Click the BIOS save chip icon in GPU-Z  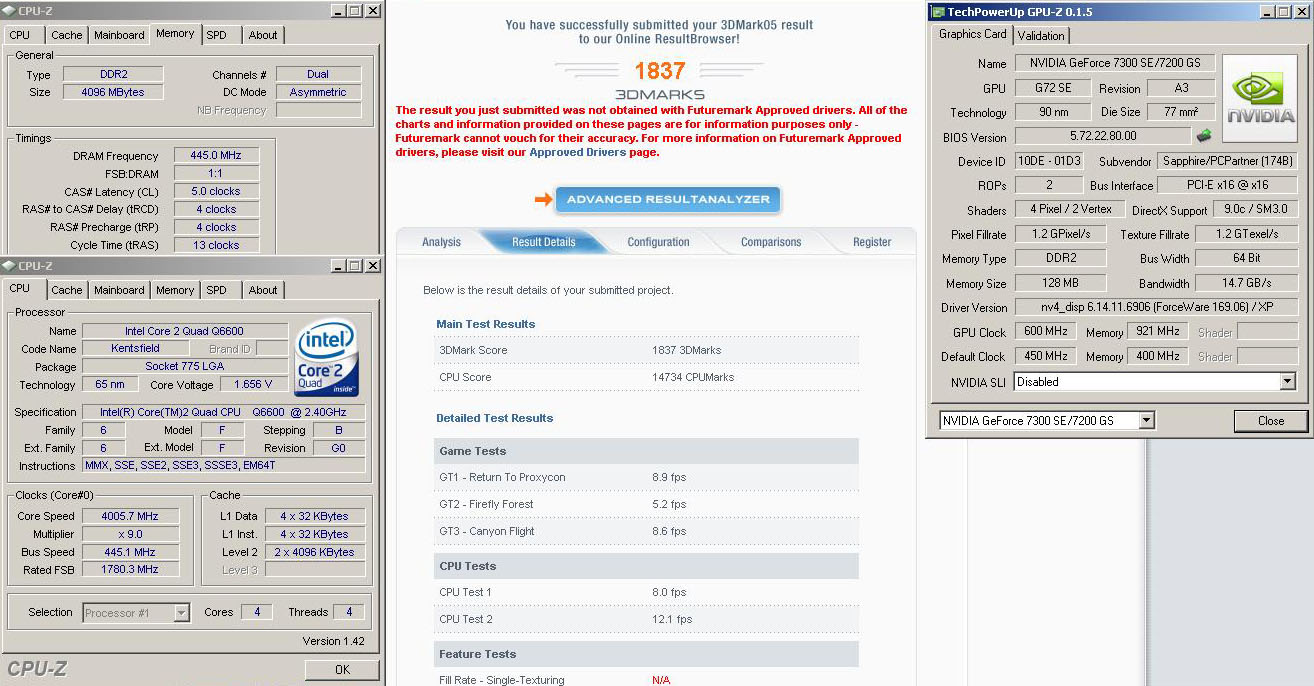click(x=1204, y=136)
